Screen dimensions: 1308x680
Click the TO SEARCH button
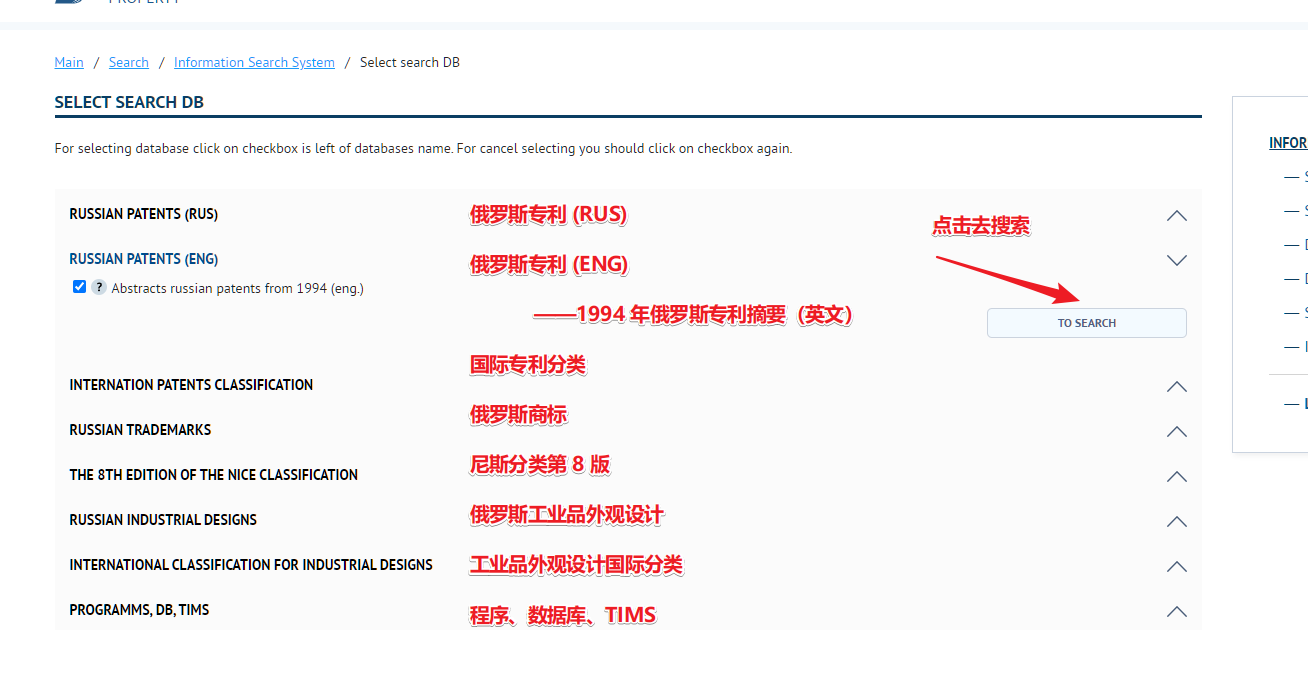(x=1087, y=323)
